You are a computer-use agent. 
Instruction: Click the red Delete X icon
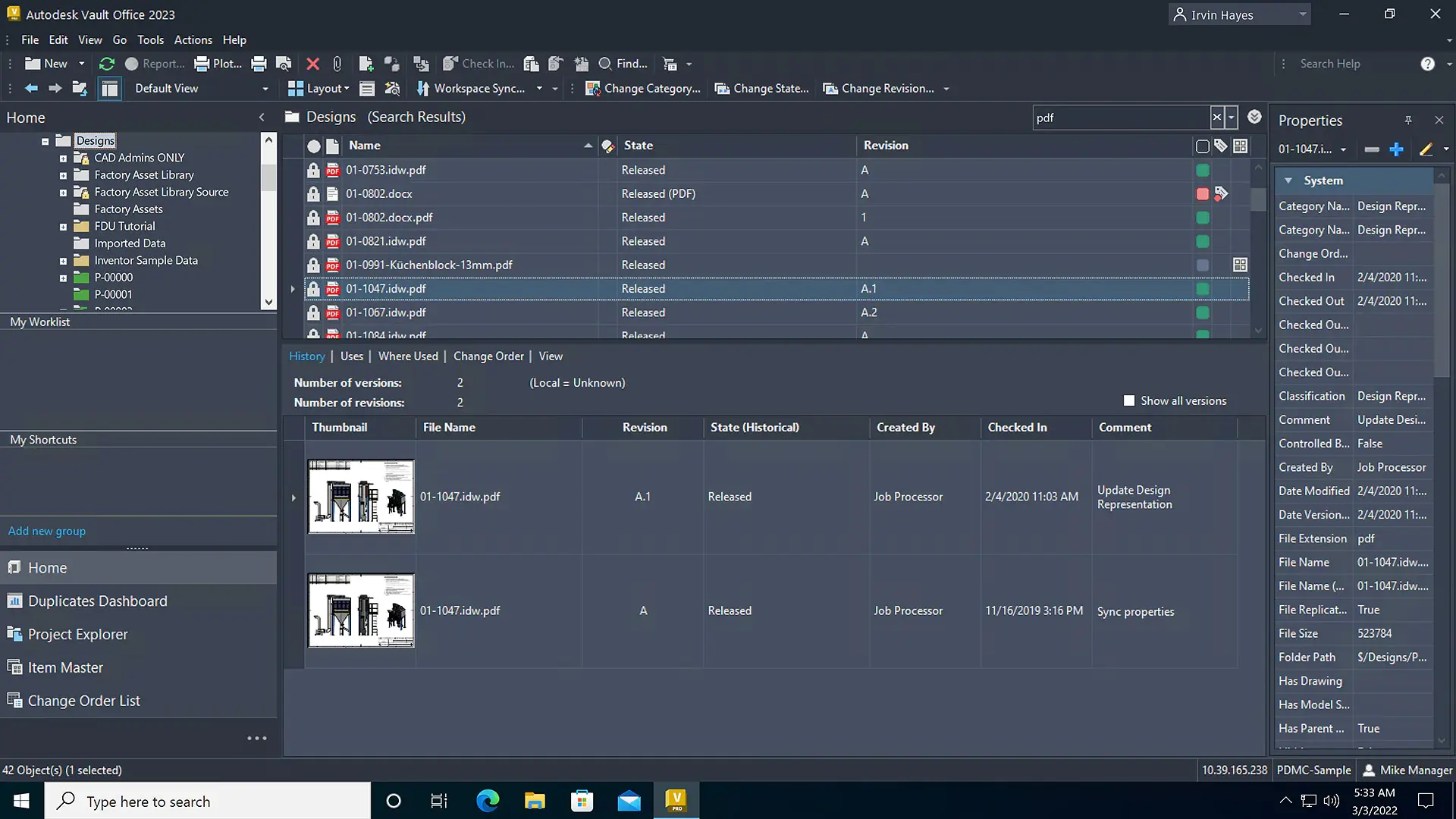point(312,64)
